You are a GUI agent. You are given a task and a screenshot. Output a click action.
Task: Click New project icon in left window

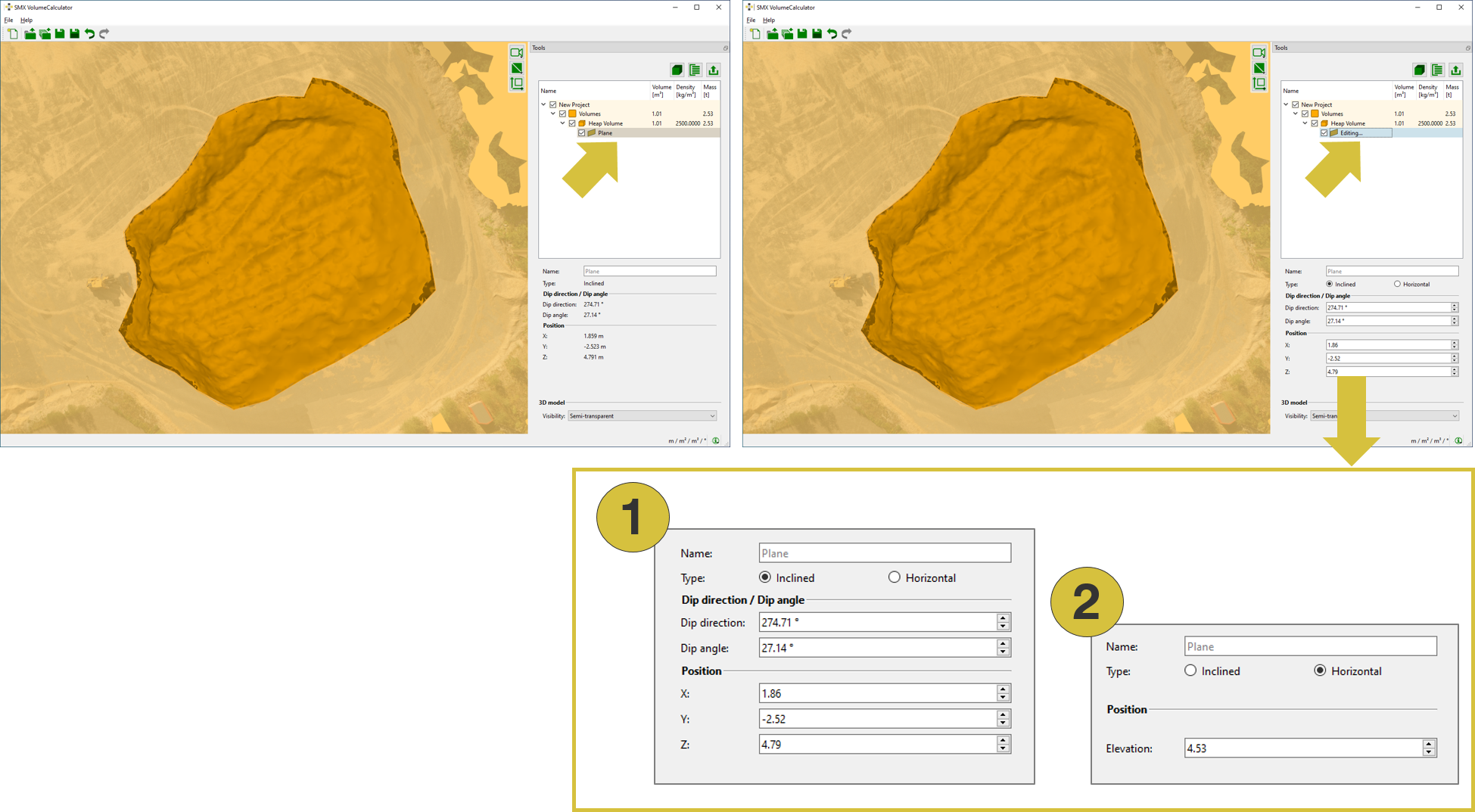coord(13,33)
